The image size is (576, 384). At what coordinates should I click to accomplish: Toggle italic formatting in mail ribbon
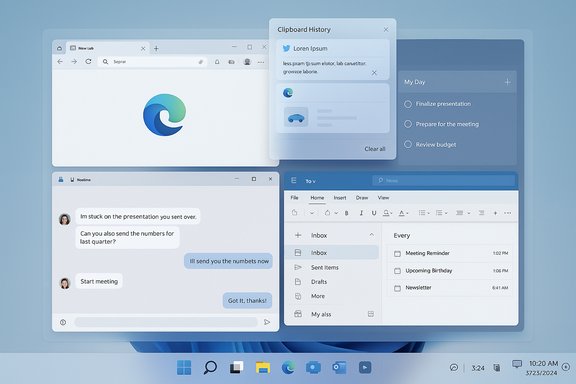coord(361,213)
